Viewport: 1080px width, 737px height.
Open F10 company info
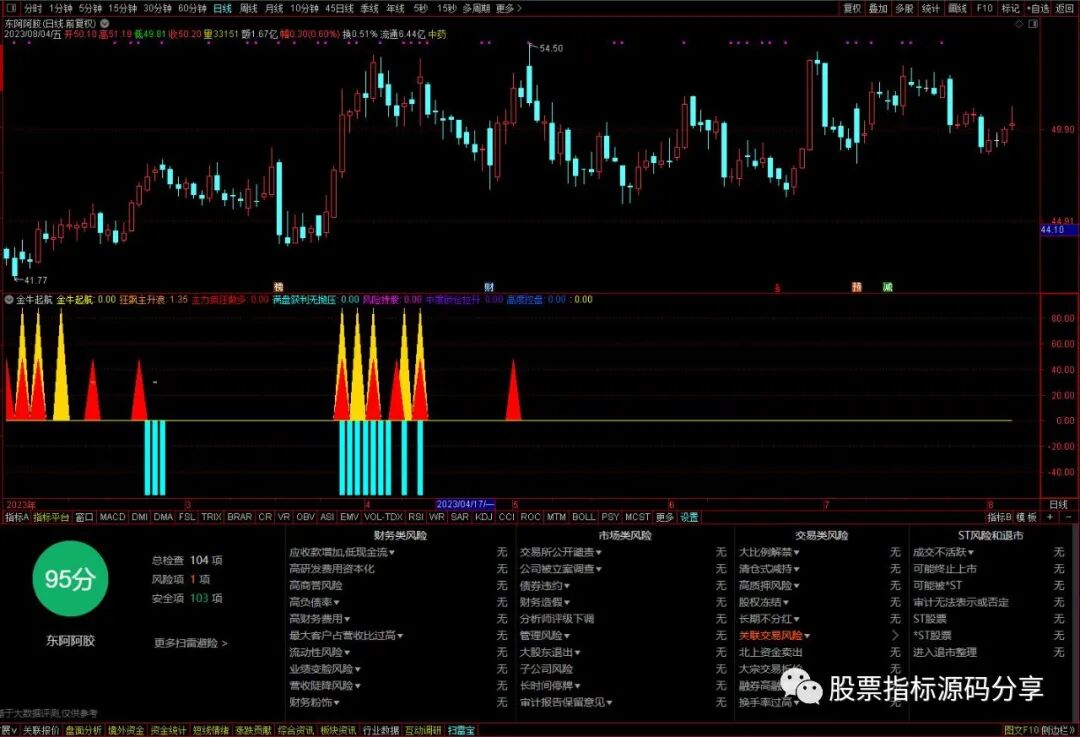(x=984, y=8)
